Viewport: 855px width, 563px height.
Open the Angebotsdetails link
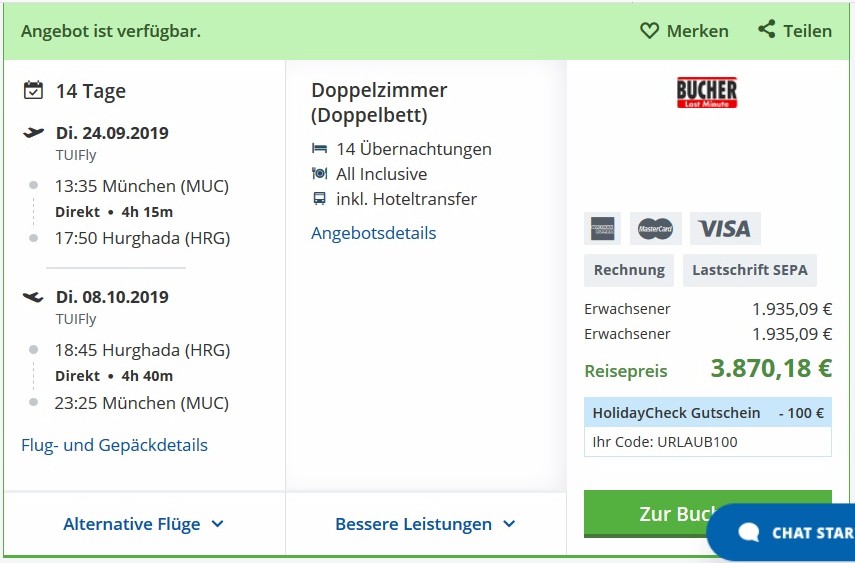tap(374, 233)
